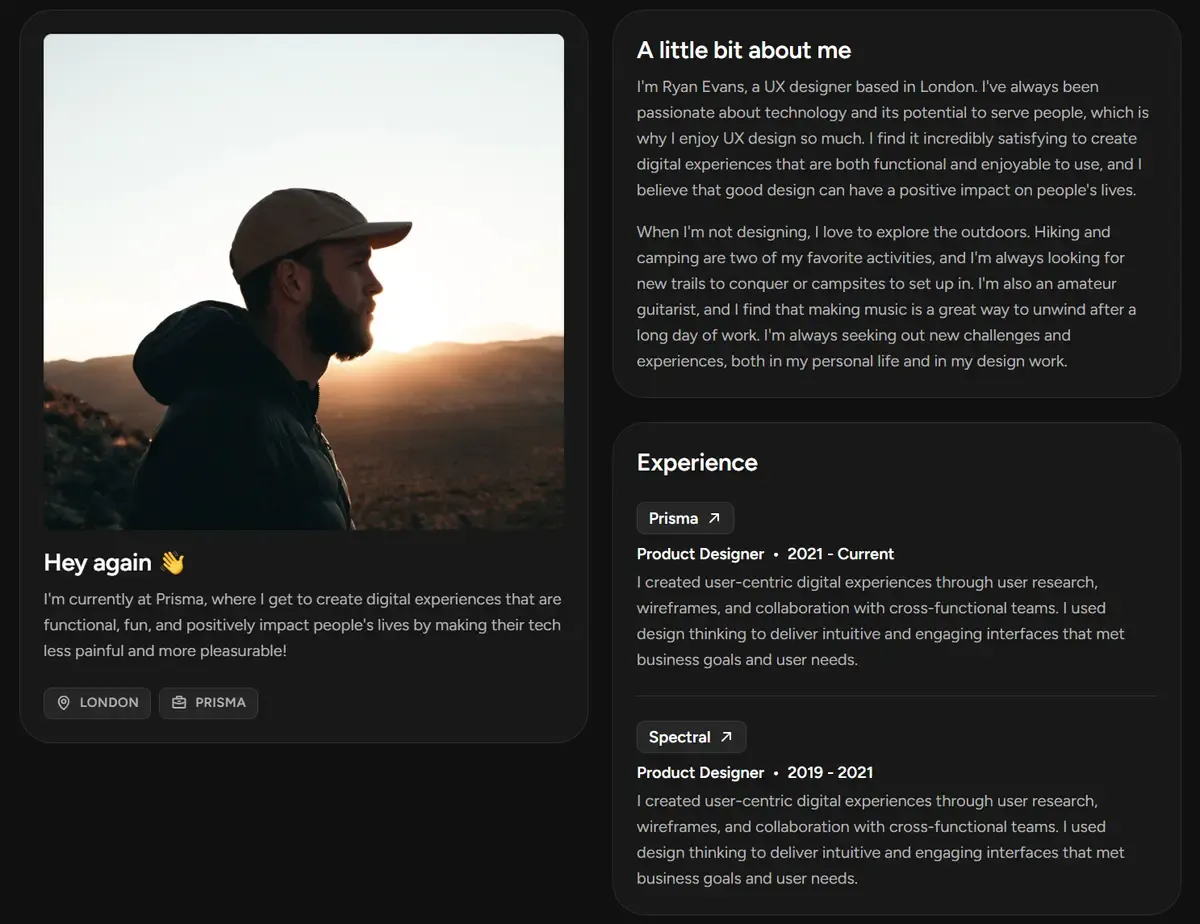Click the waving hand emoji
Screen dimensions: 1200x924
point(173,563)
